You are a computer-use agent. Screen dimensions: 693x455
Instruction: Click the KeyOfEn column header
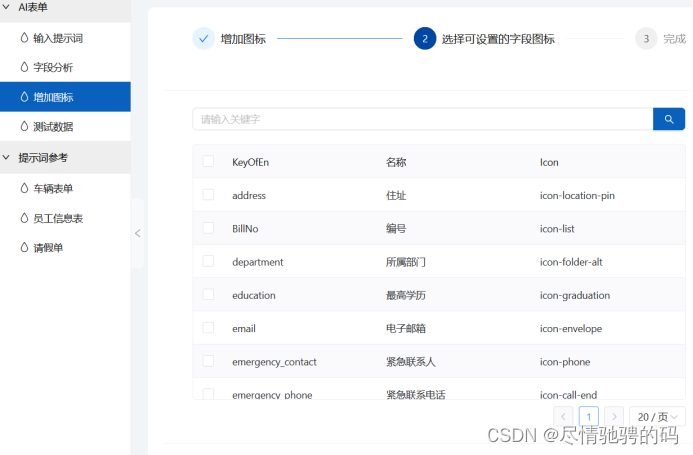(x=251, y=162)
